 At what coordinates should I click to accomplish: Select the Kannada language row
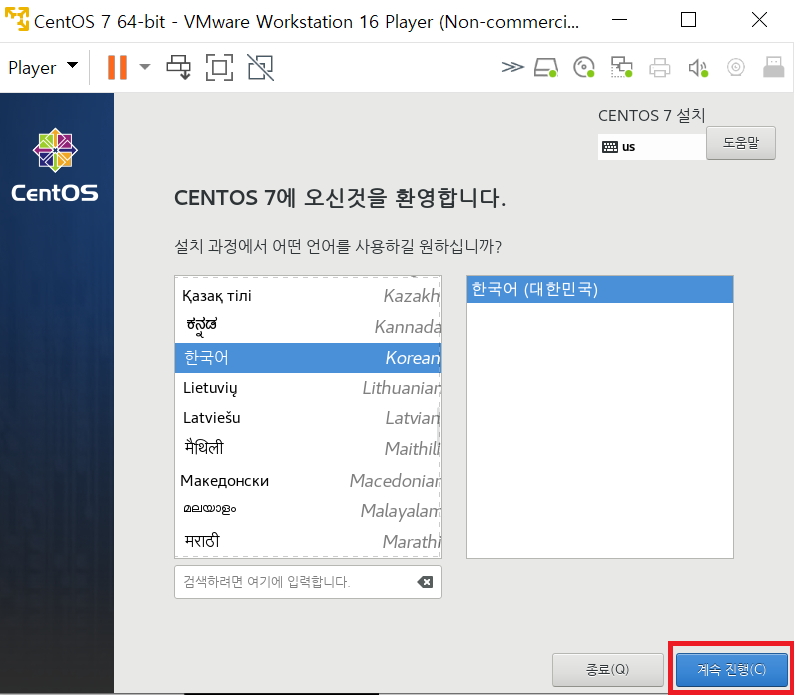[x=308, y=326]
